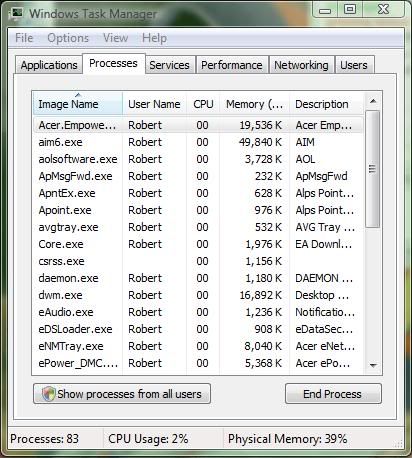The height and width of the screenshot is (458, 412).
Task: Click the EA Downl... description cell
Action: point(323,244)
